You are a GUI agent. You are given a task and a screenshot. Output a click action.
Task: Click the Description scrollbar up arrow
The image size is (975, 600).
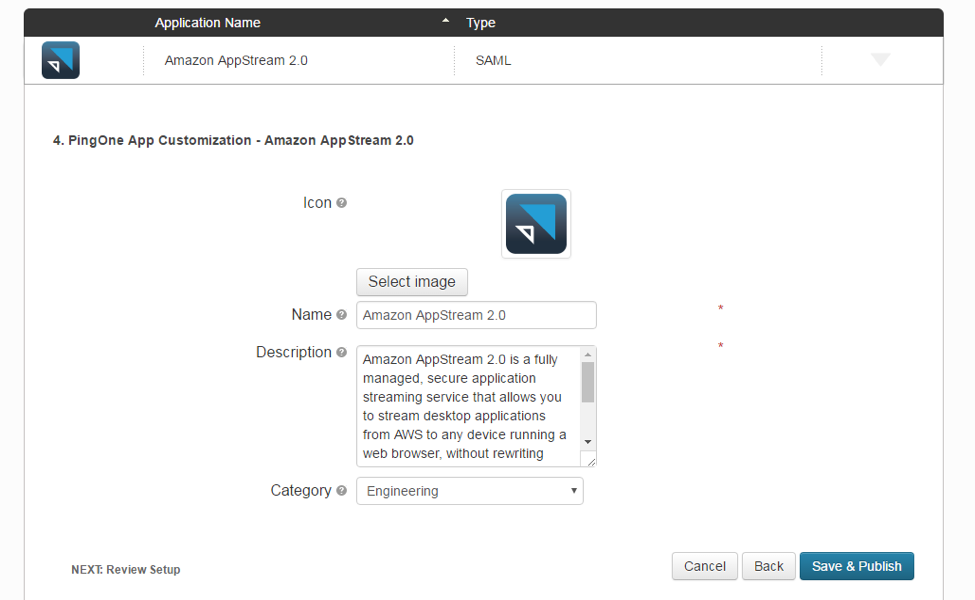[588, 354]
